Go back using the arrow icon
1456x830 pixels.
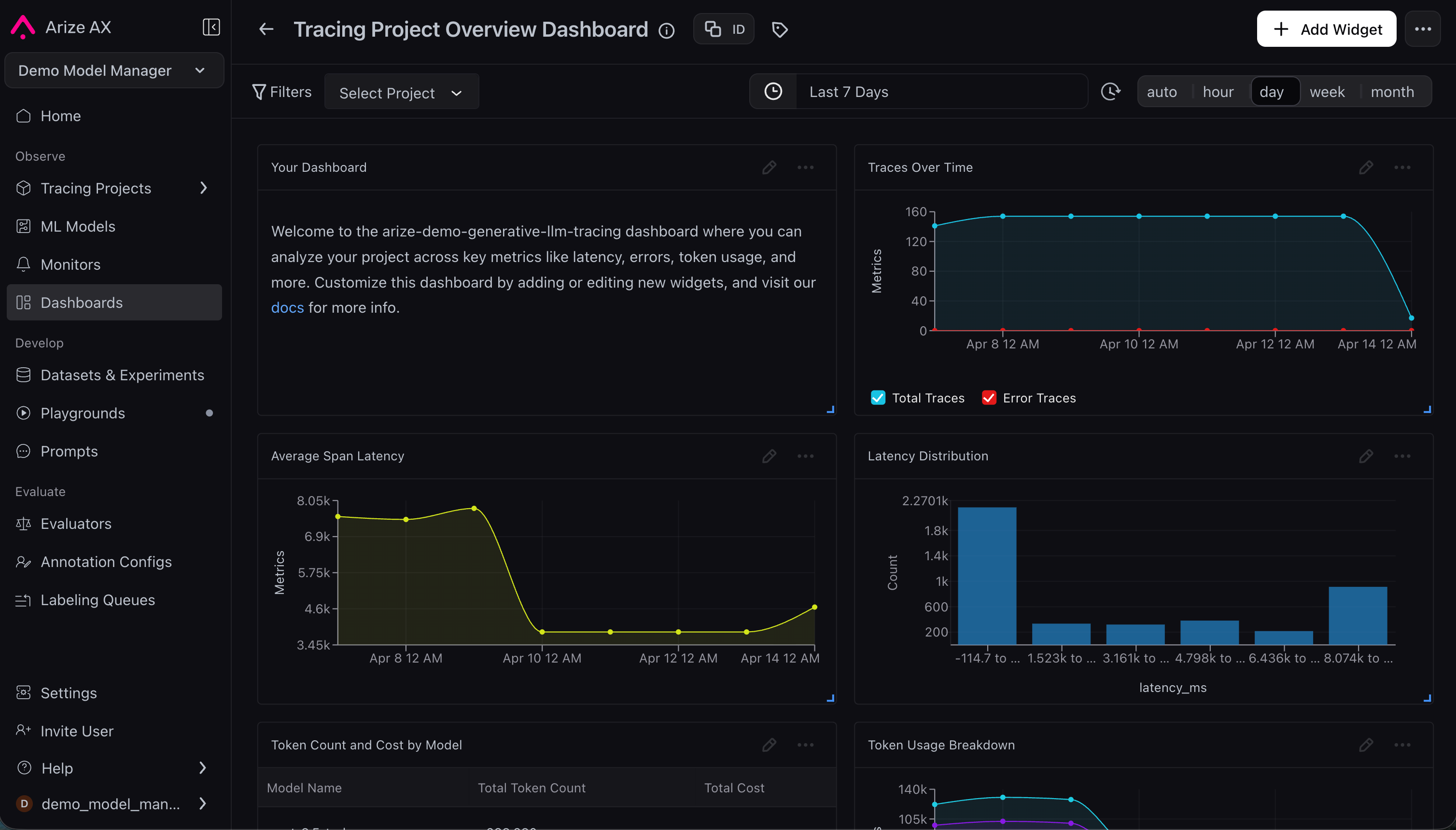[x=266, y=29]
